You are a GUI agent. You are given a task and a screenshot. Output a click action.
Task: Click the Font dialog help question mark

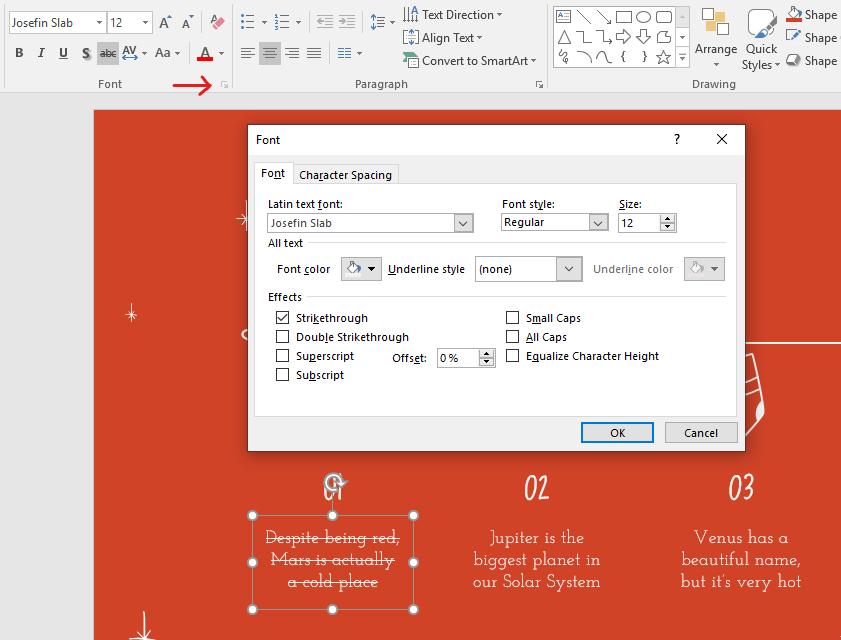coord(677,140)
